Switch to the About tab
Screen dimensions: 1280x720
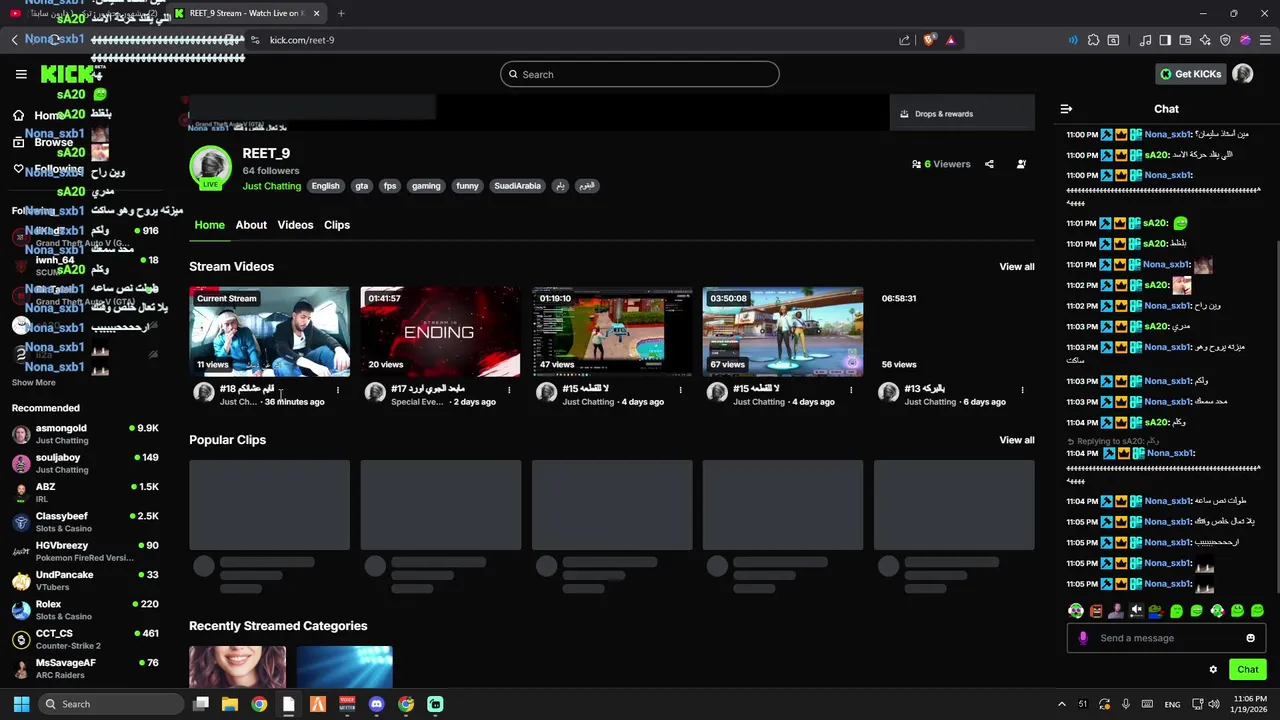coord(251,225)
